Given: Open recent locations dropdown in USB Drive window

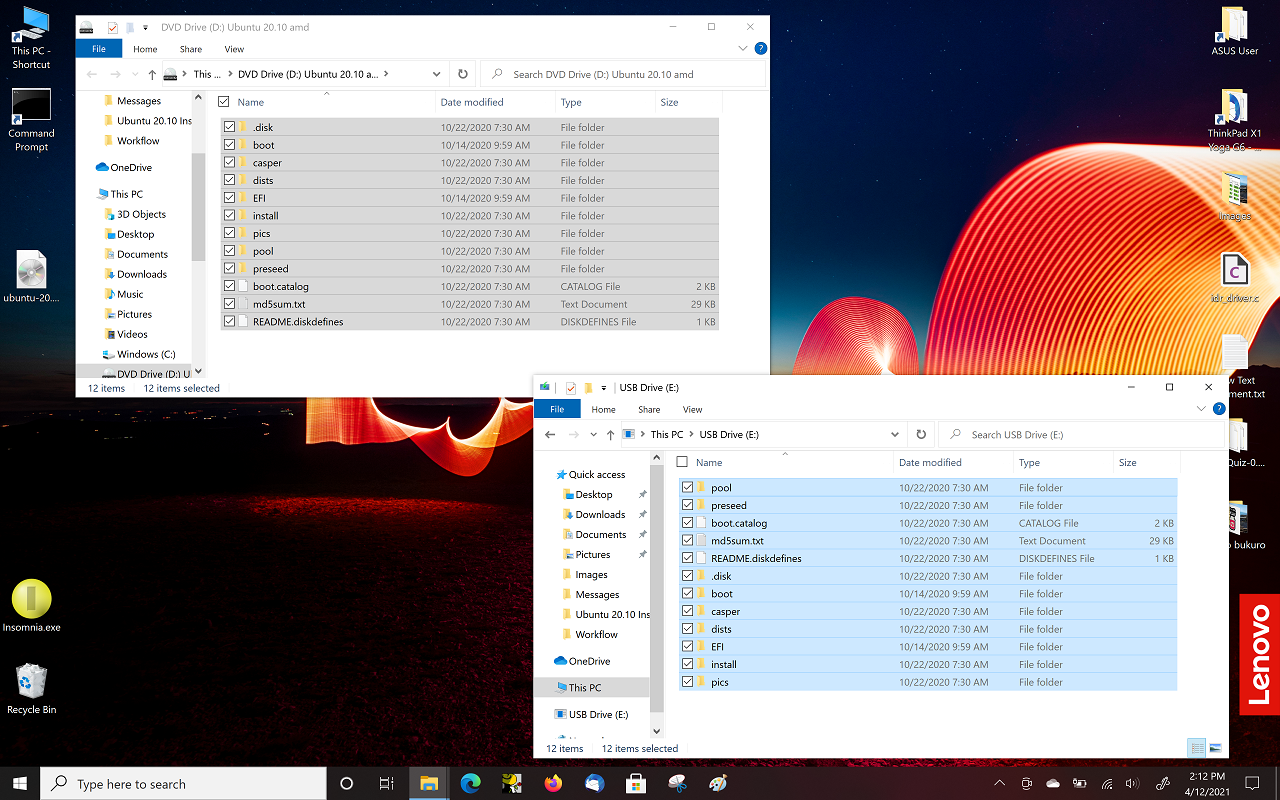Looking at the screenshot, I should (594, 435).
